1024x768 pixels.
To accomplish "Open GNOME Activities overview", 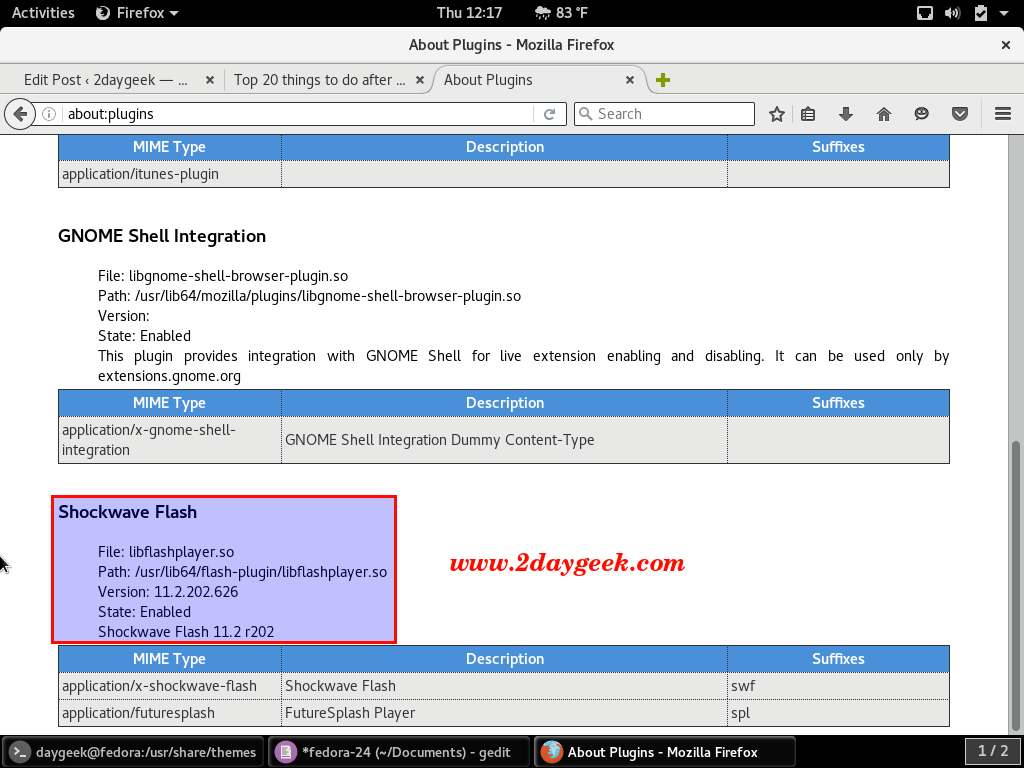I will [x=43, y=12].
